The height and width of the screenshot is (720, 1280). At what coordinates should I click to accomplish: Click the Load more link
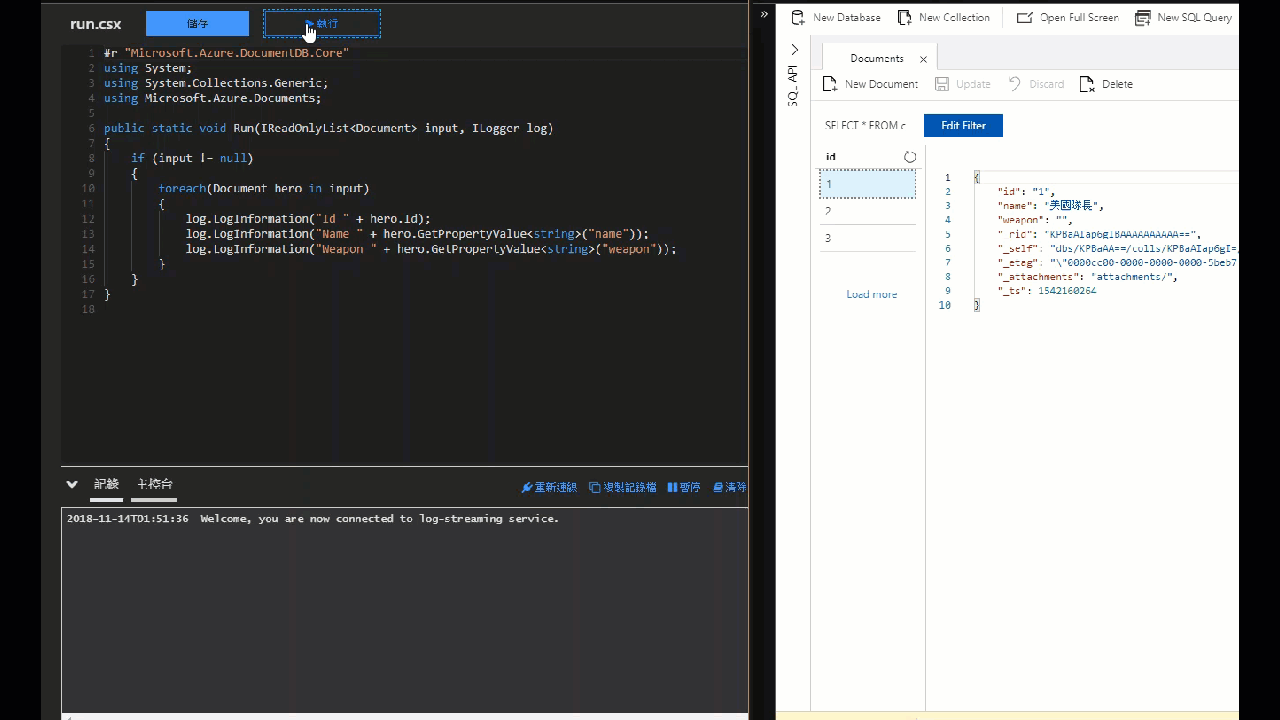pyautogui.click(x=871, y=294)
